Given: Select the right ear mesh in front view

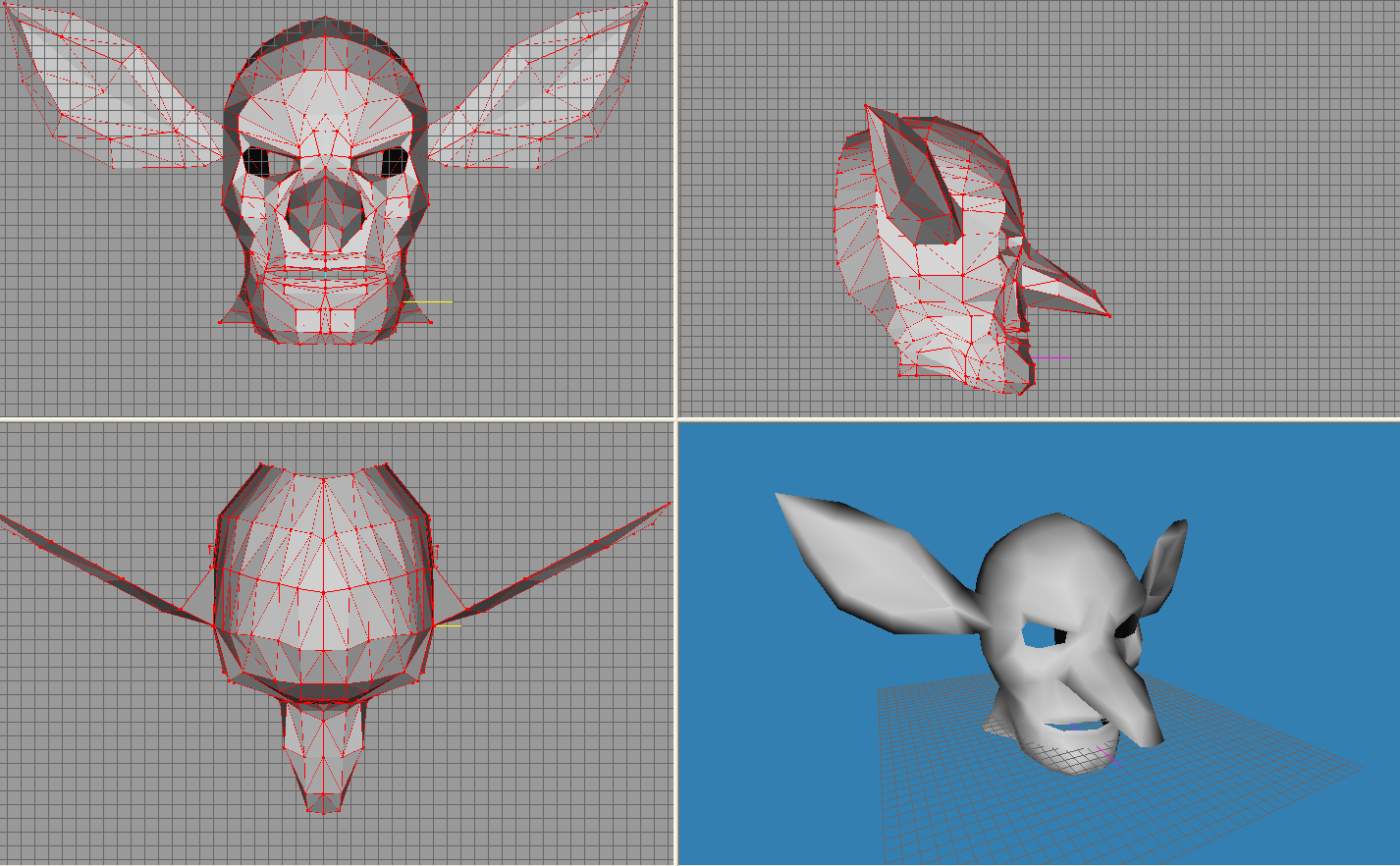Looking at the screenshot, I should click(538, 93).
